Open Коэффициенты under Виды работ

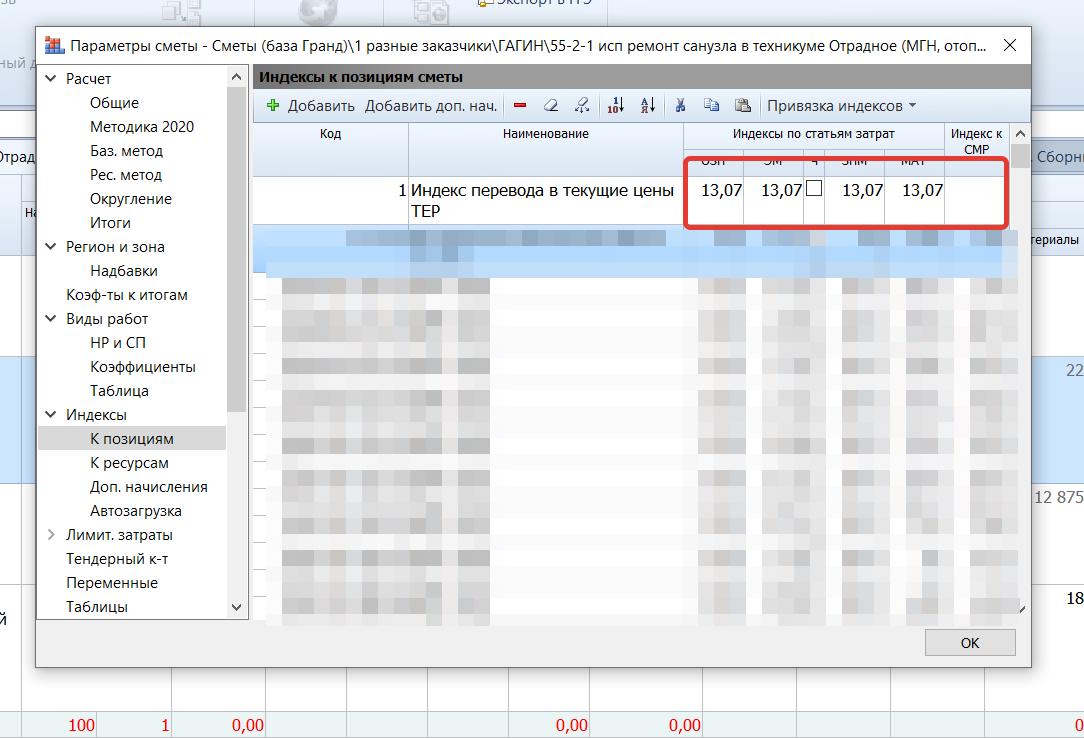[142, 367]
